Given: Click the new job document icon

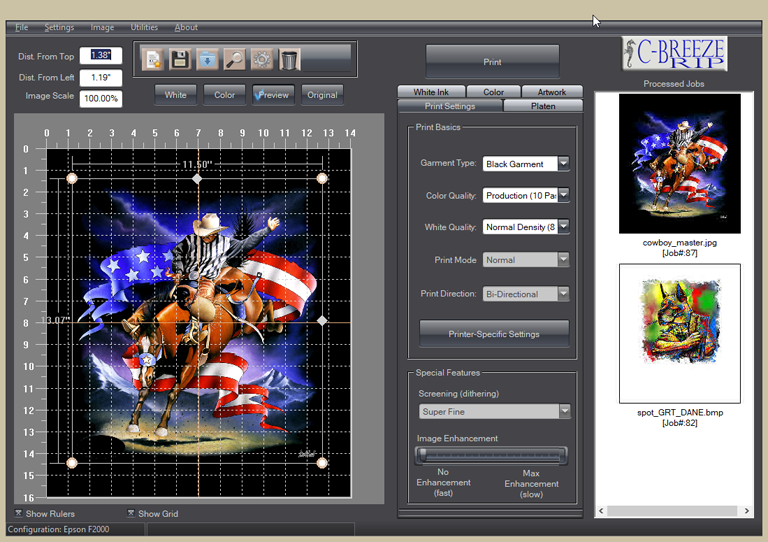Looking at the screenshot, I should pyautogui.click(x=153, y=60).
